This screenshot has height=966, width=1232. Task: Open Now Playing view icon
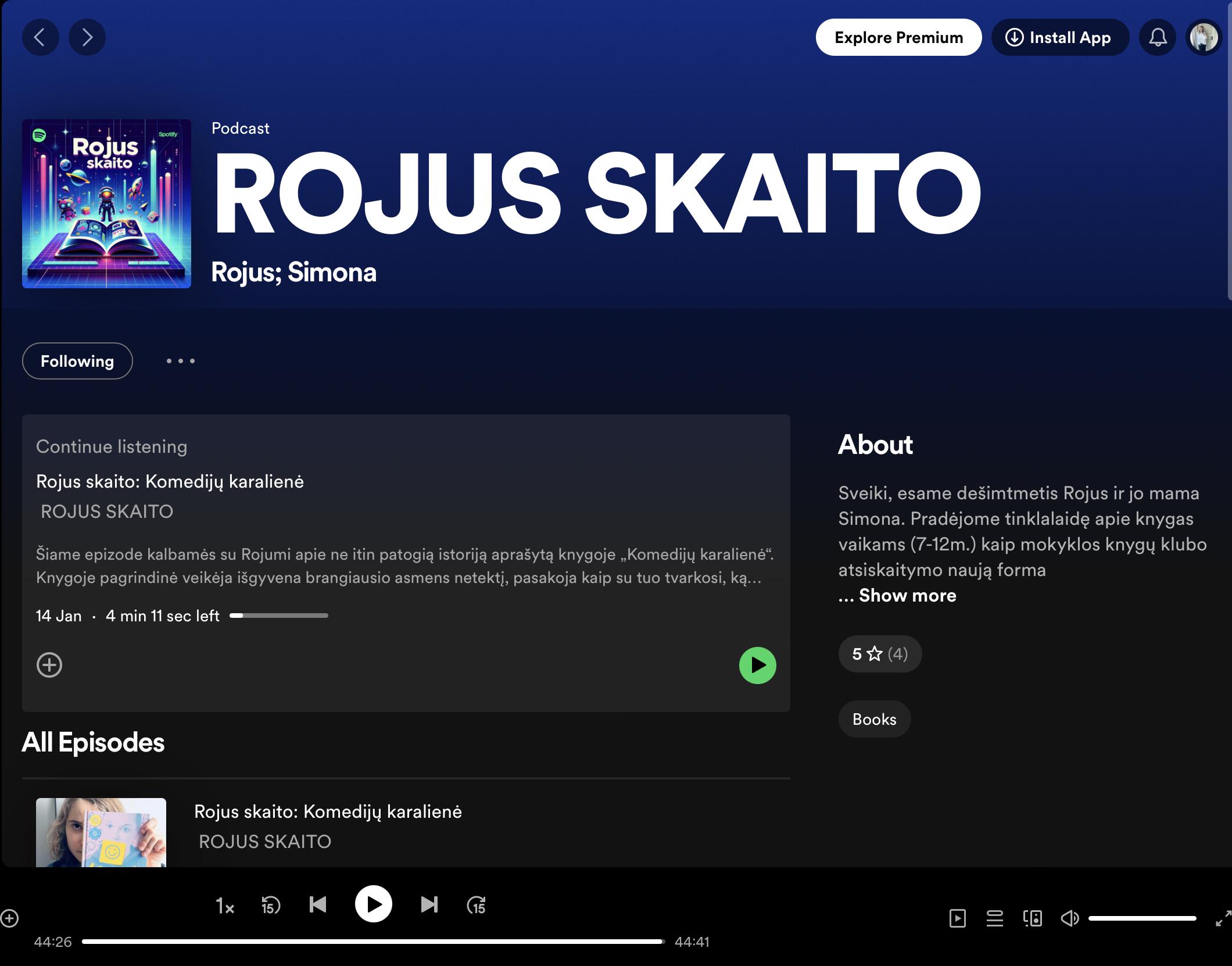pos(957,918)
